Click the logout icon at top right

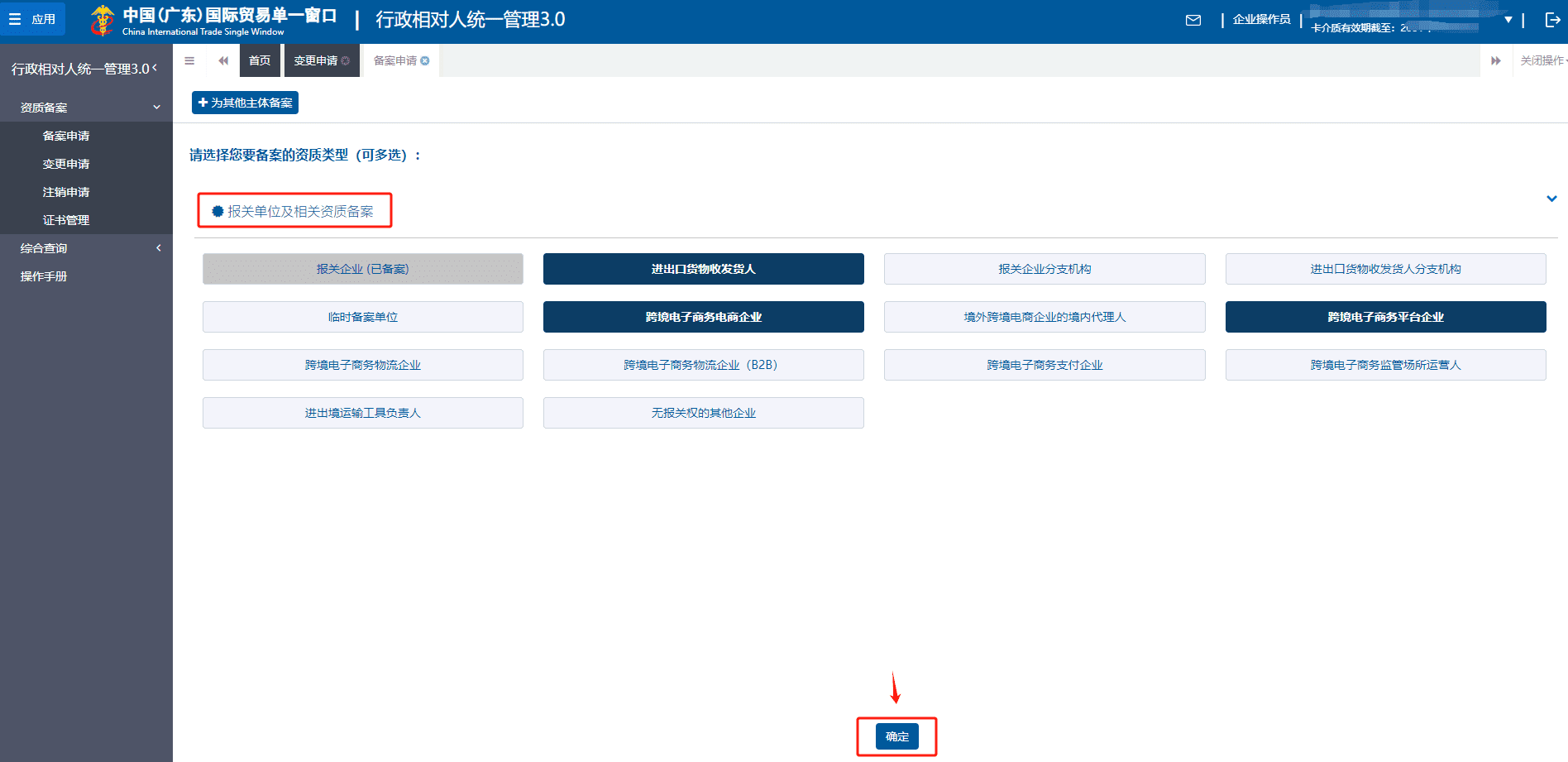[x=1552, y=20]
